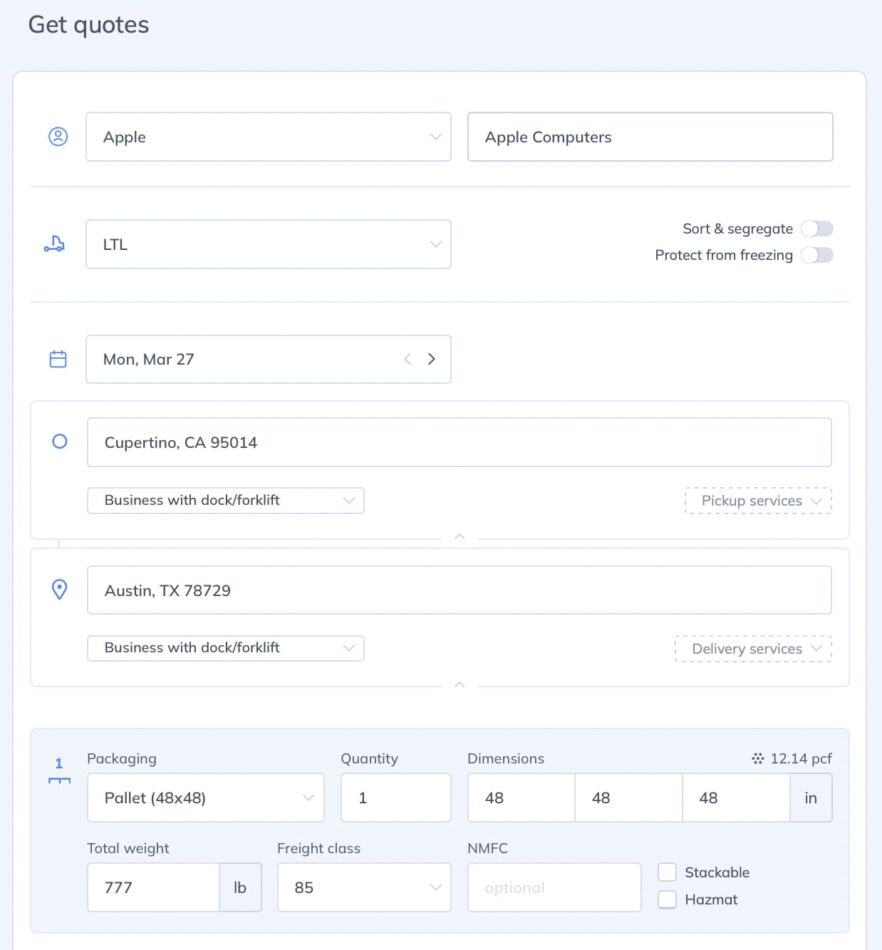Click the pallet item icon numbered 1
Screen dimensions: 882x950
tap(59, 770)
